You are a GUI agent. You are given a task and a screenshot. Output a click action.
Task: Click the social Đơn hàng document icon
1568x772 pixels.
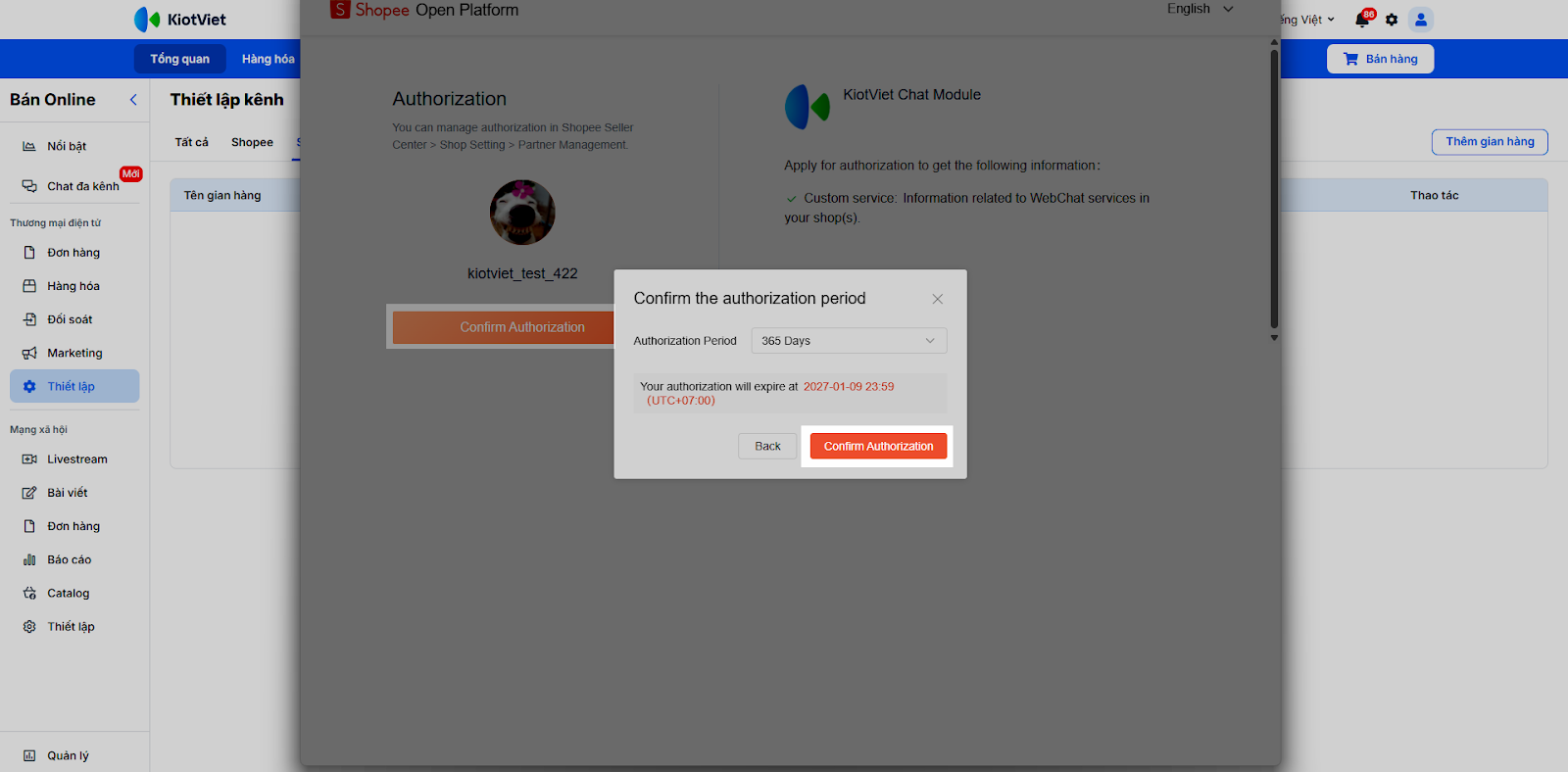[29, 527]
